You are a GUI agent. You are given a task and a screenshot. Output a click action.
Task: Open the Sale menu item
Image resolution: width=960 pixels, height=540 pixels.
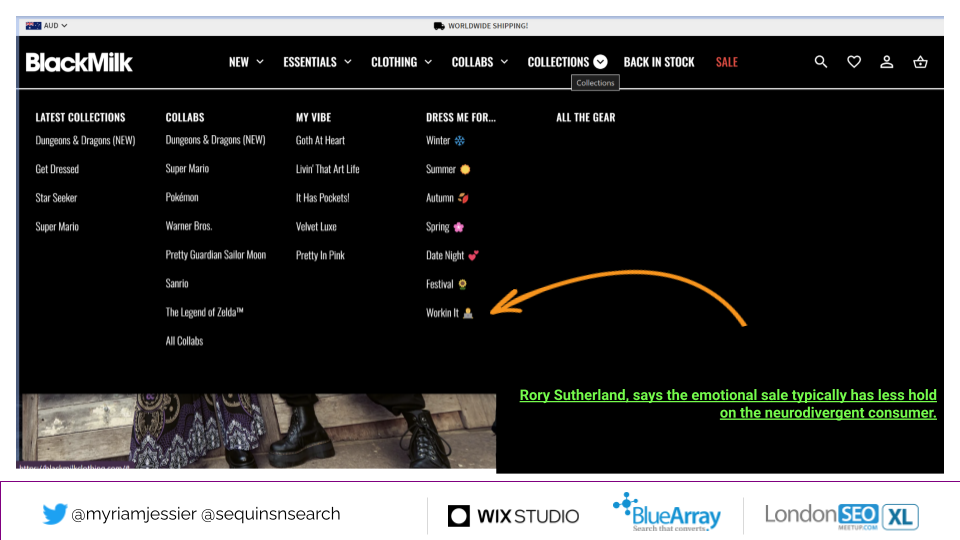point(726,62)
